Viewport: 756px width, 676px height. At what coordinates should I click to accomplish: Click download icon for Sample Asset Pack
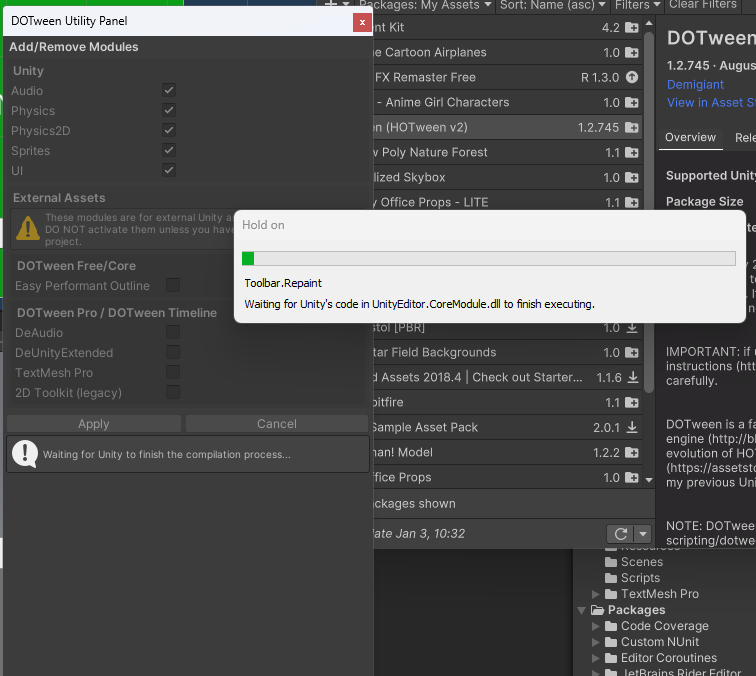click(632, 427)
